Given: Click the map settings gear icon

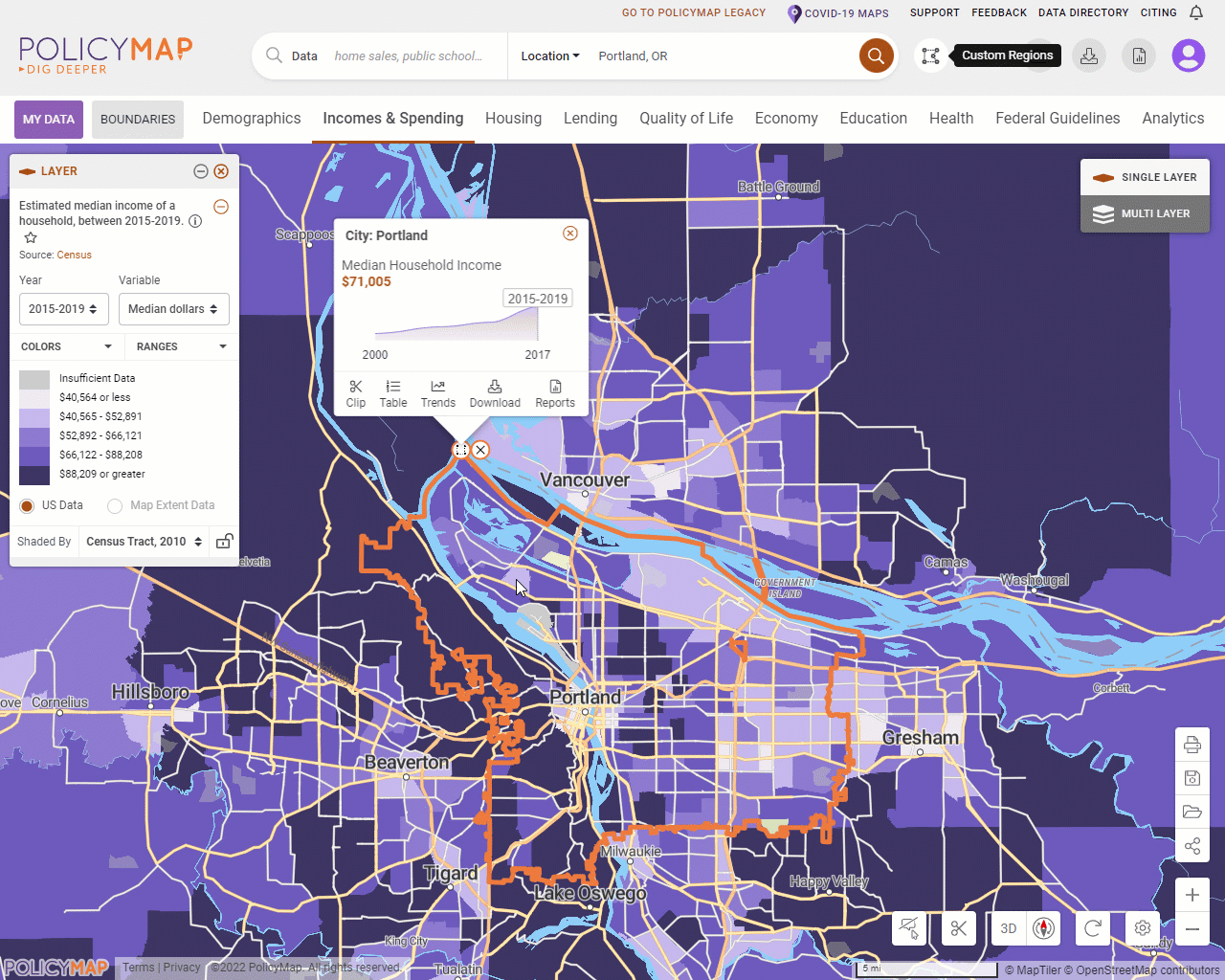Looking at the screenshot, I should point(1143,928).
